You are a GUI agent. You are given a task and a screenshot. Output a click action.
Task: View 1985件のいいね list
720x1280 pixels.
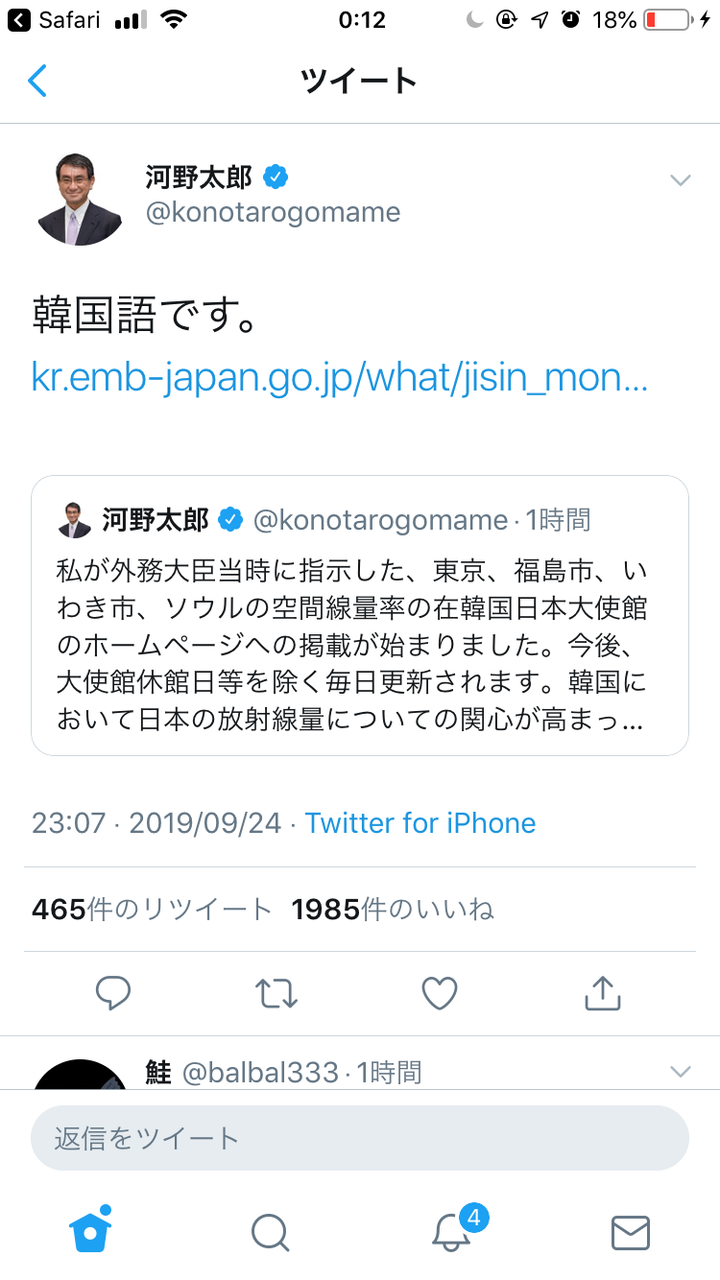click(x=393, y=909)
